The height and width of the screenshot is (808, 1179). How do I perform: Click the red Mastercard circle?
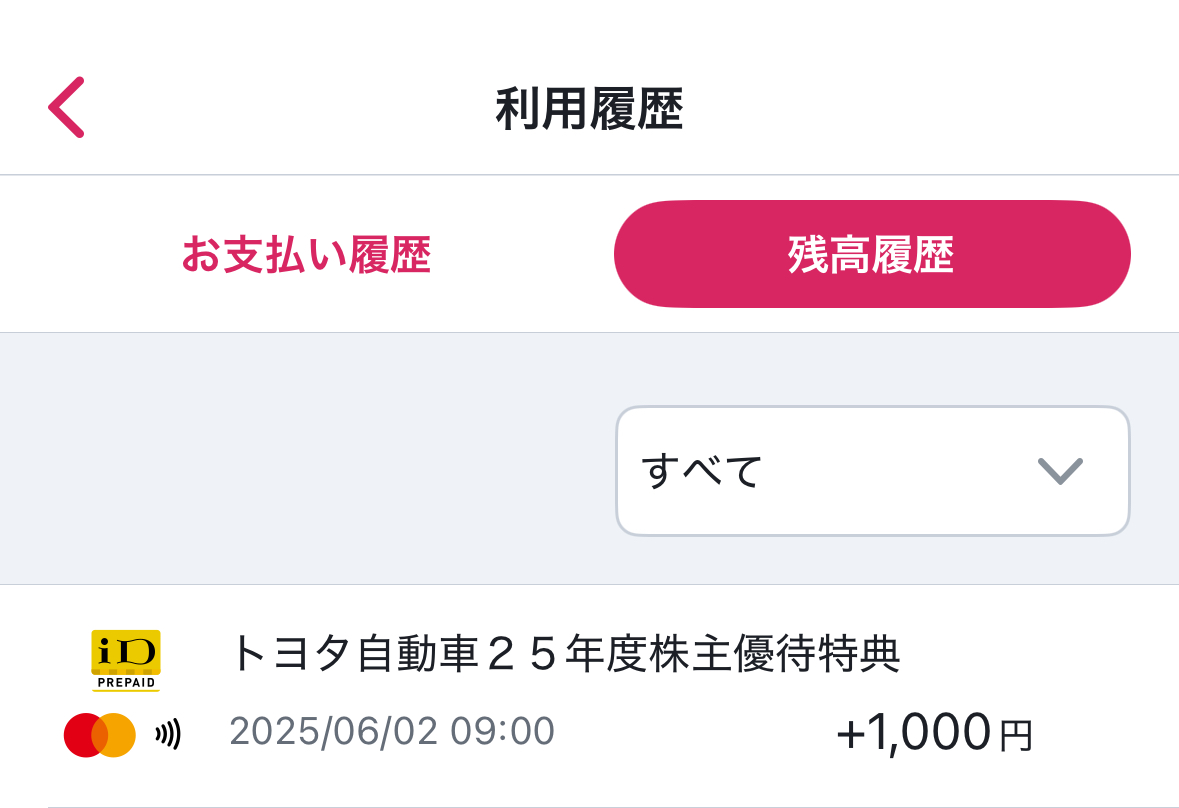tap(82, 735)
